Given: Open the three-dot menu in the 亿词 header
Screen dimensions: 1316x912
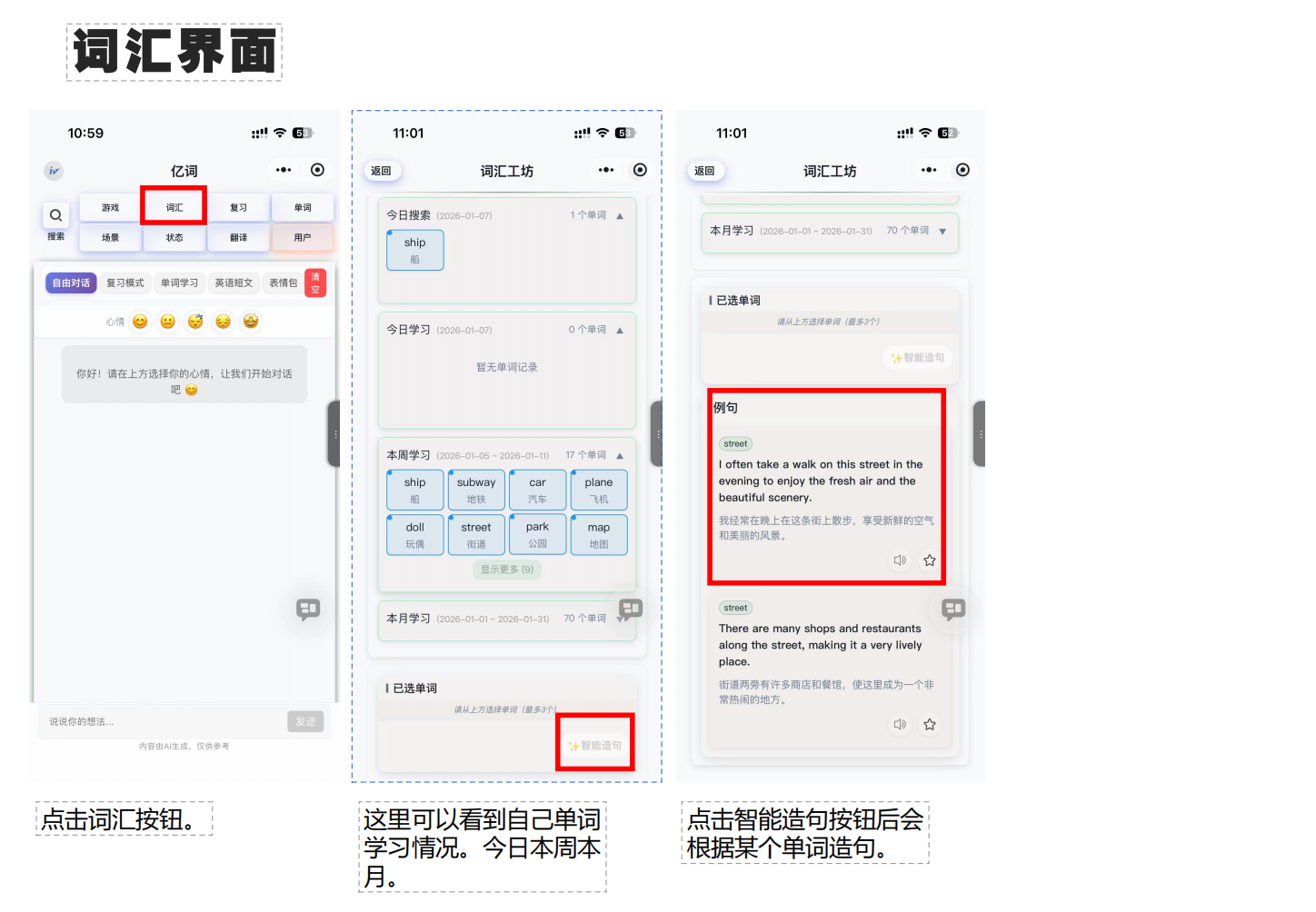Looking at the screenshot, I should point(283,170).
